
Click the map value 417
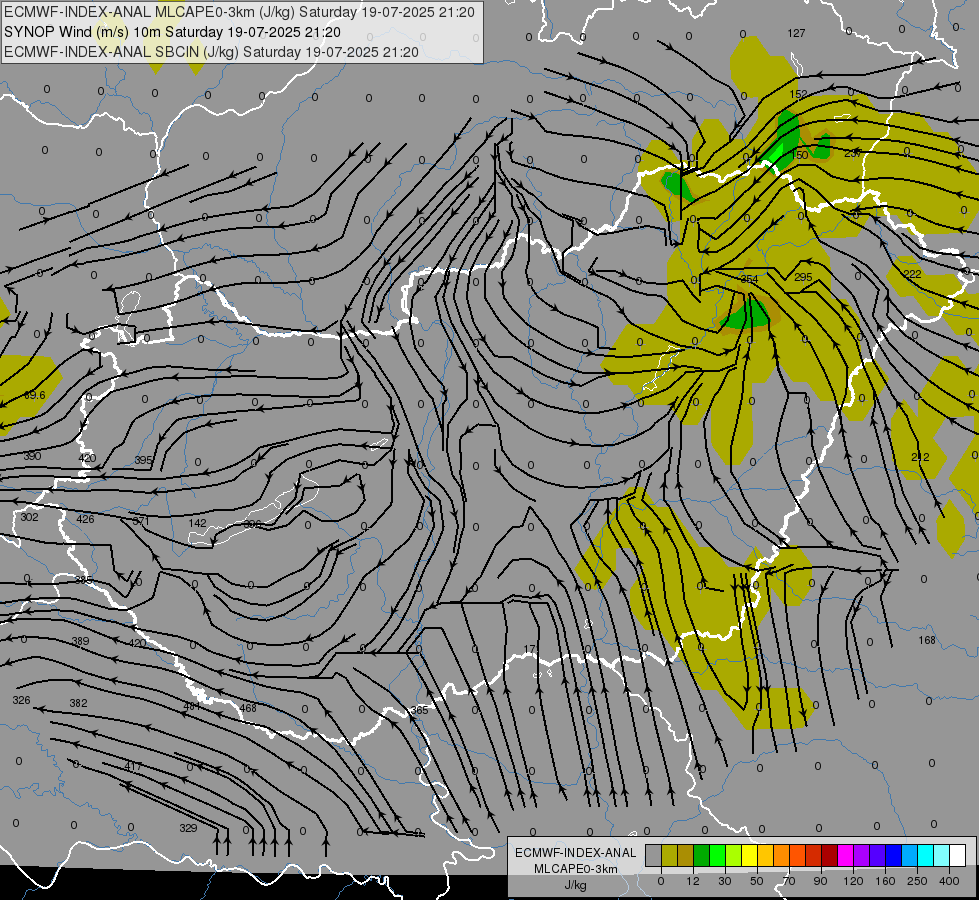132,766
